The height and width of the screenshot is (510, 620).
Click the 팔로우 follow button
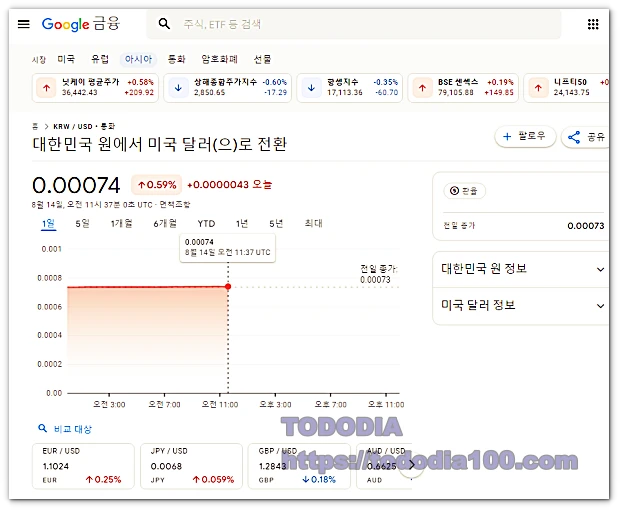[525, 137]
